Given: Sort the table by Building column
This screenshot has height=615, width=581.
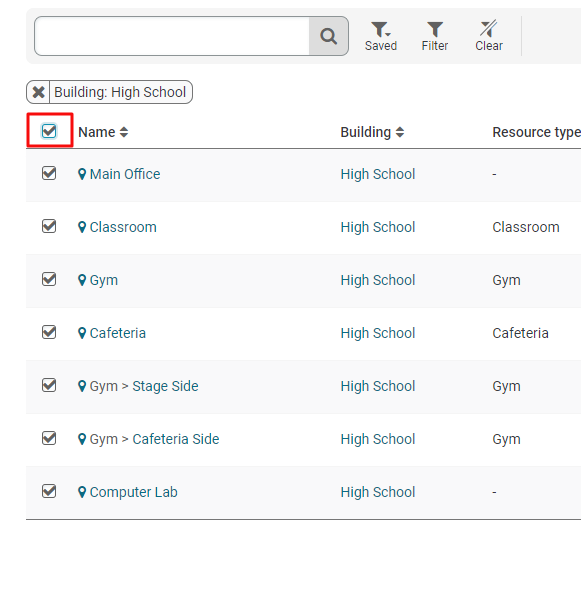Looking at the screenshot, I should pyautogui.click(x=372, y=132).
